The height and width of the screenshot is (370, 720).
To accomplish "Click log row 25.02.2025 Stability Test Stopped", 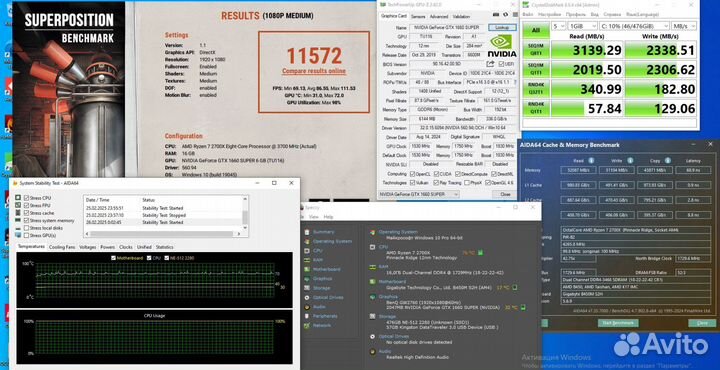I will click(163, 215).
